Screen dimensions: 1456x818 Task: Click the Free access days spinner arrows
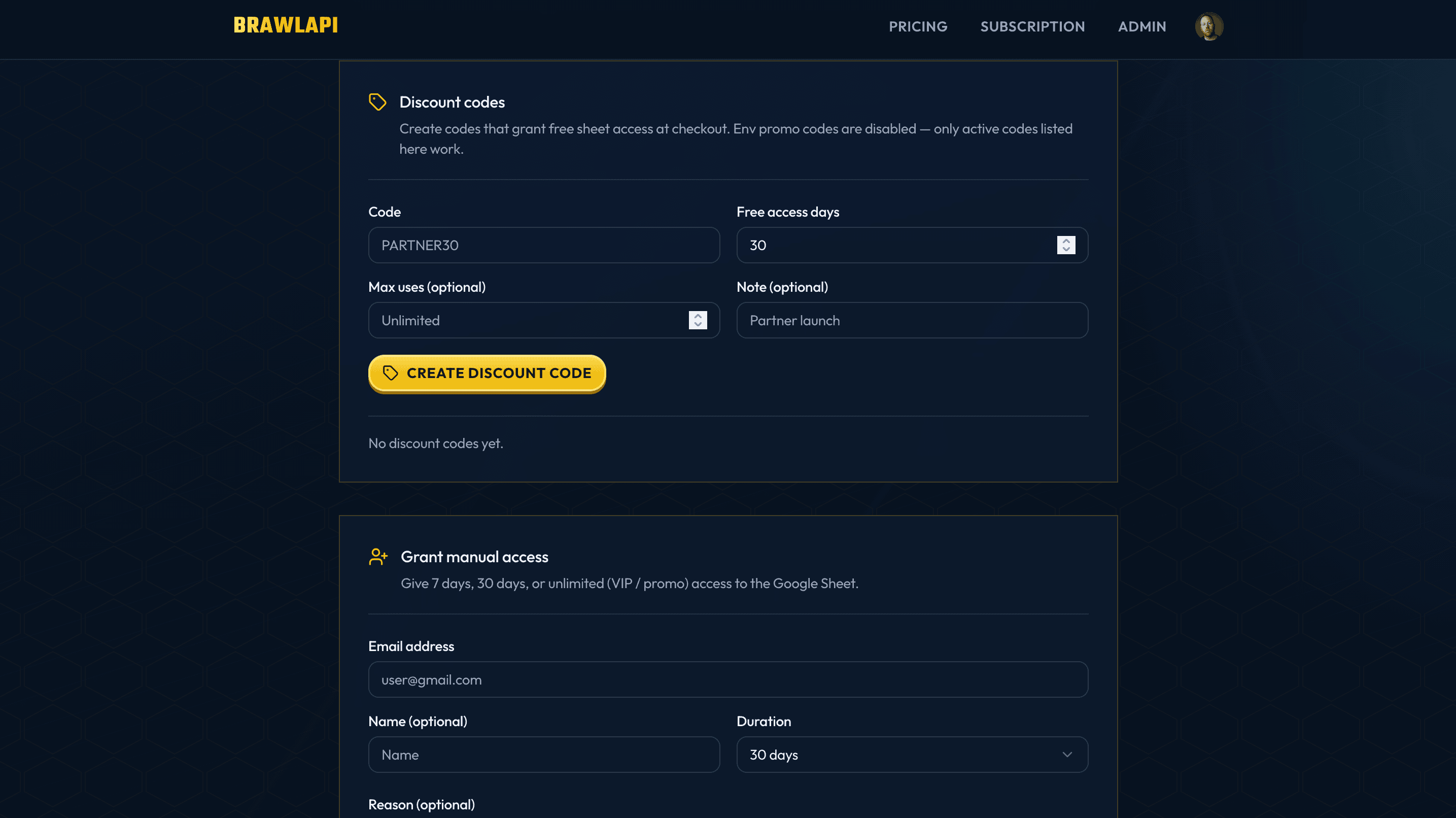click(x=1066, y=245)
